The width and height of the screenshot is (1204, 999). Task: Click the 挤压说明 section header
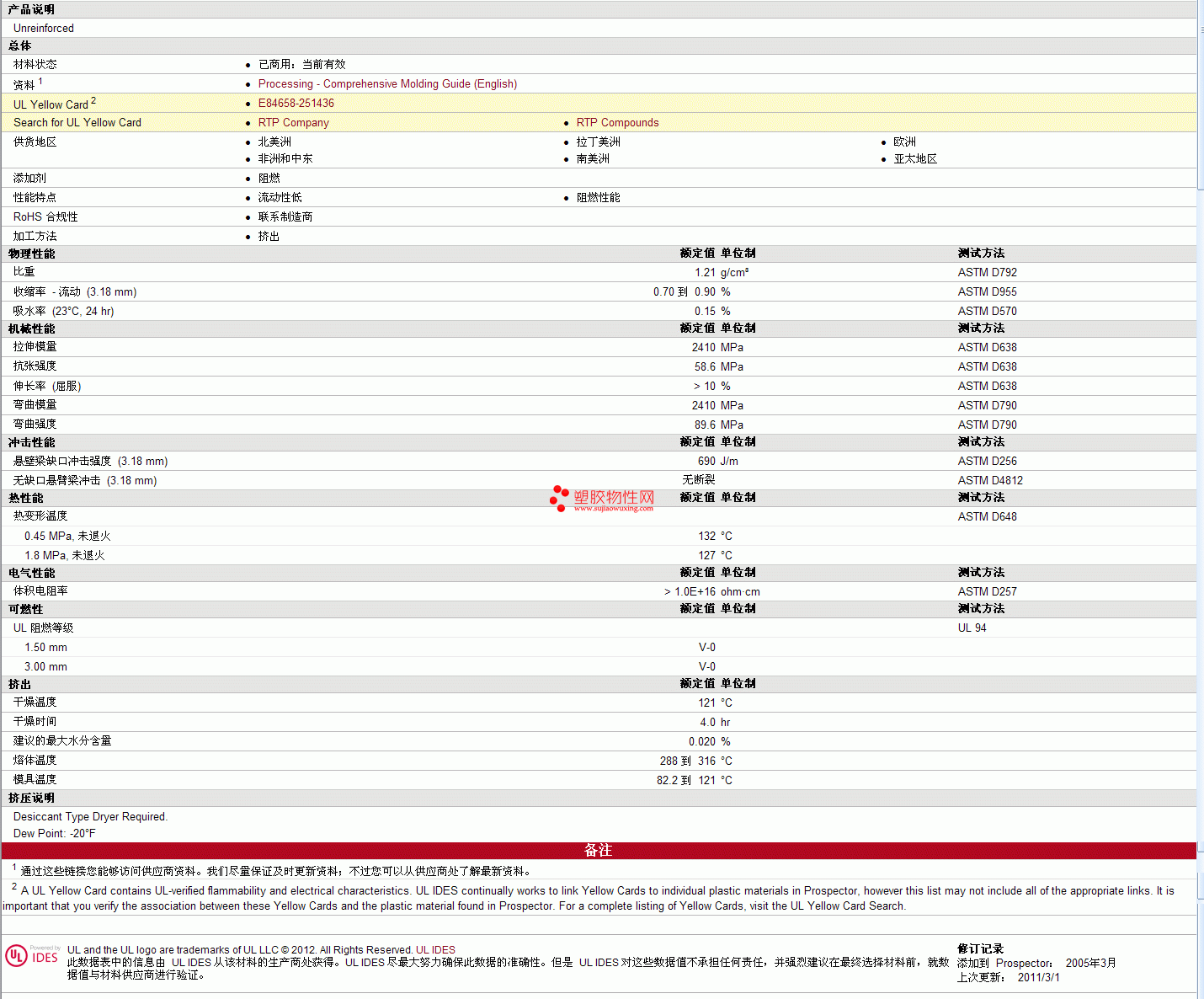(x=32, y=798)
